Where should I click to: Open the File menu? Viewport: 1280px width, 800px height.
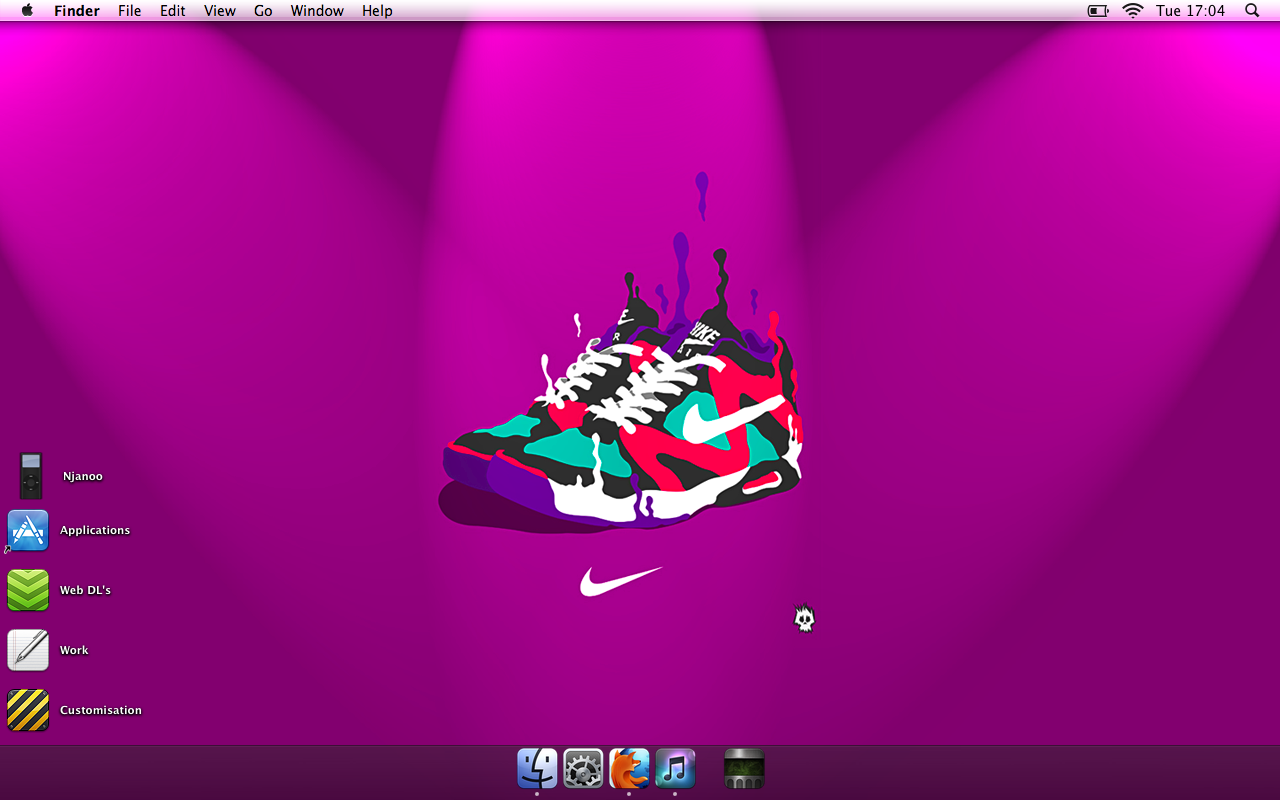click(x=129, y=11)
